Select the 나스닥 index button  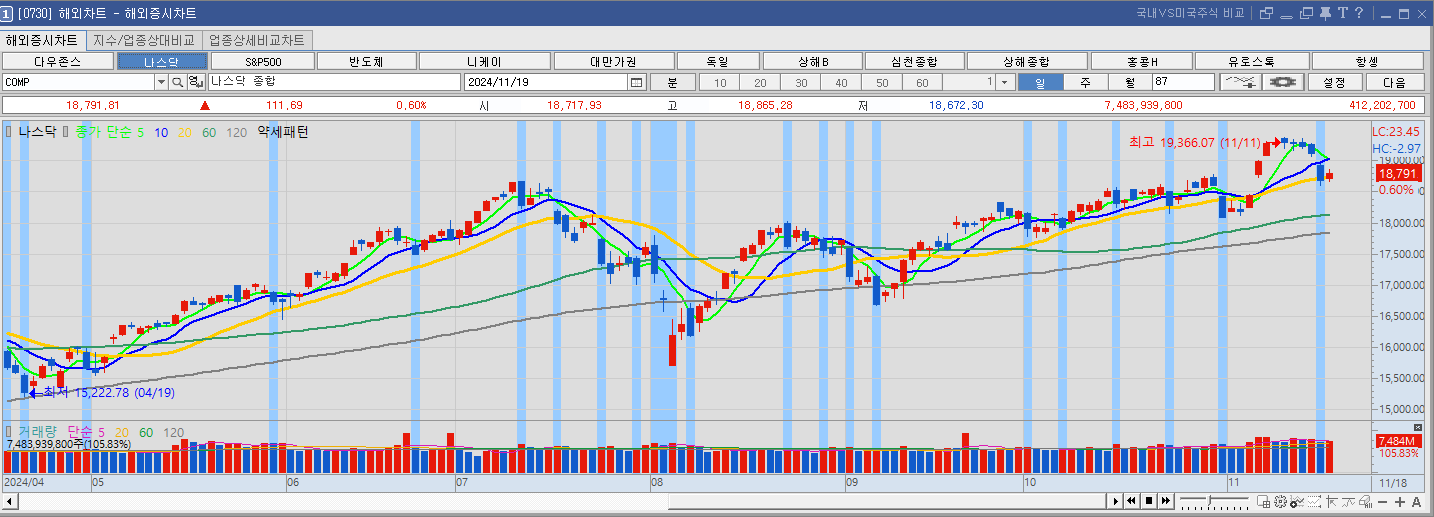162,61
